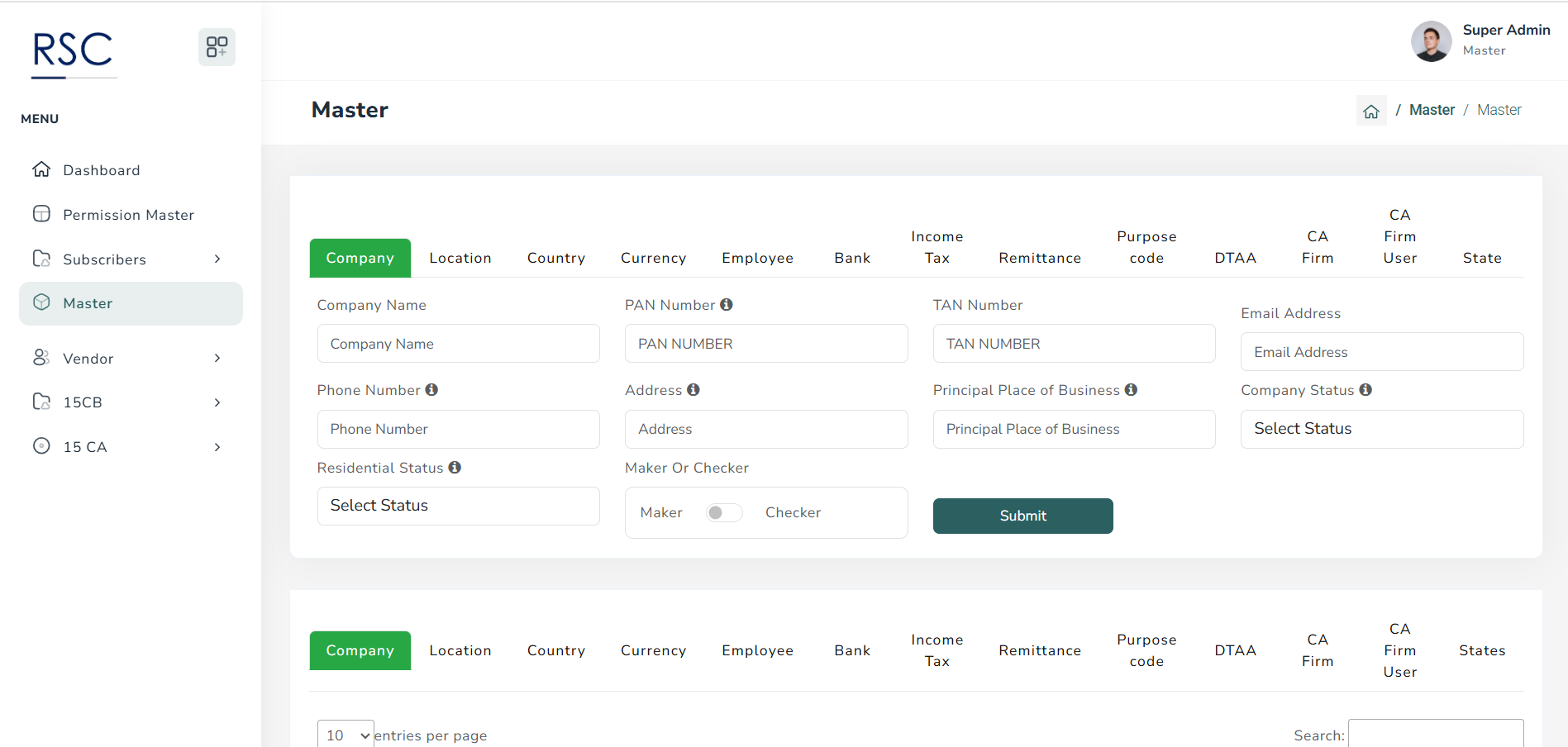1568x747 pixels.
Task: Click the Company Name input field
Action: click(x=458, y=344)
